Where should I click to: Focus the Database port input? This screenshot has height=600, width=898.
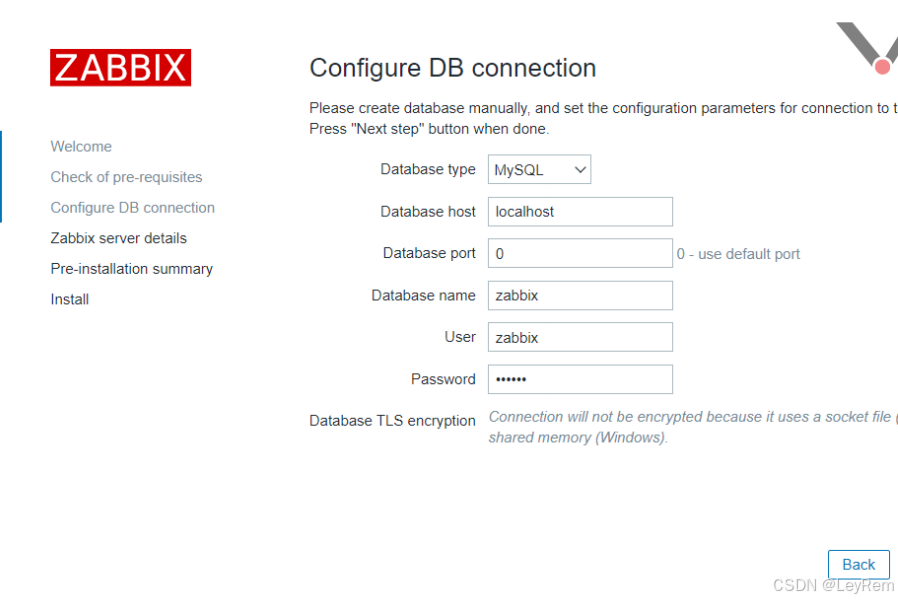[580, 254]
